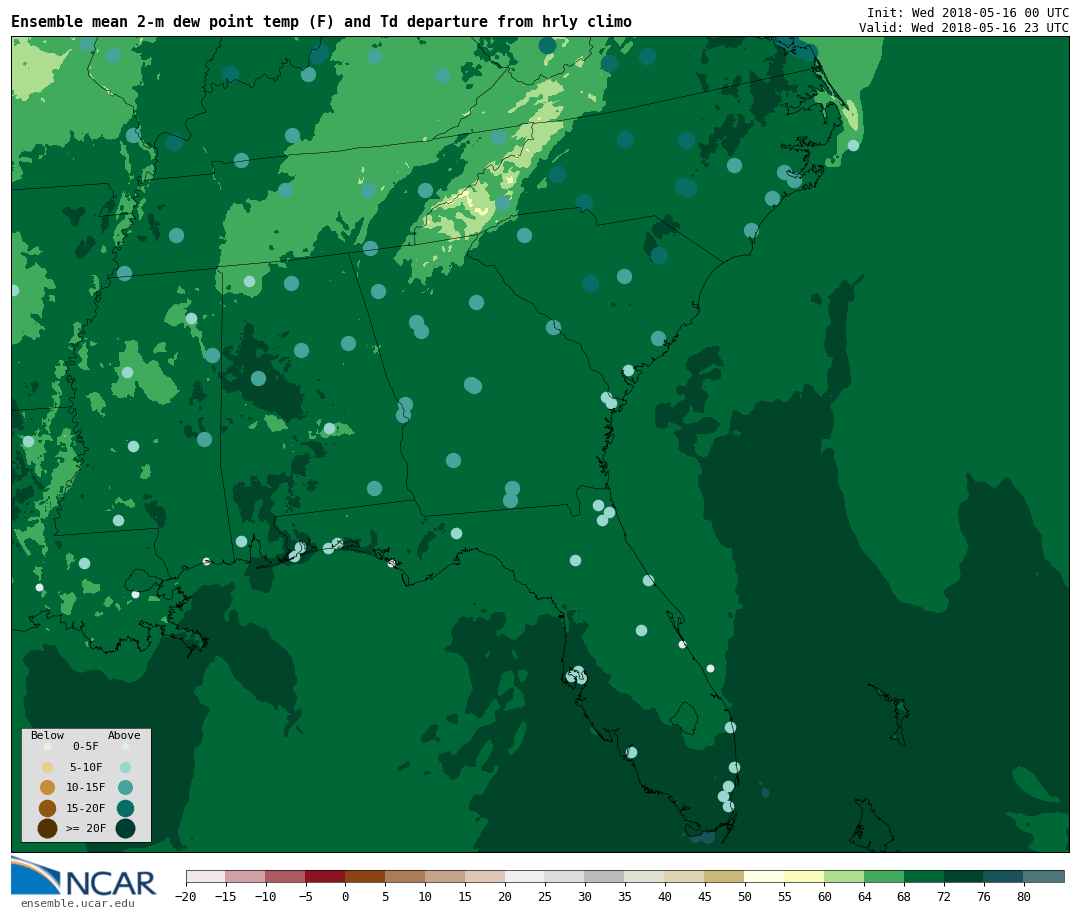The height and width of the screenshot is (915, 1080).
Task: Click the 'Valid: Wed 2018-05-16 23 UTC' timestamp
Action: (x=963, y=27)
